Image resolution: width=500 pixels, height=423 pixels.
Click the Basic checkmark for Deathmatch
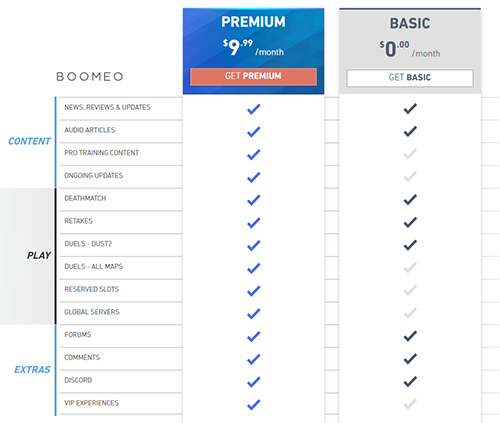(410, 199)
